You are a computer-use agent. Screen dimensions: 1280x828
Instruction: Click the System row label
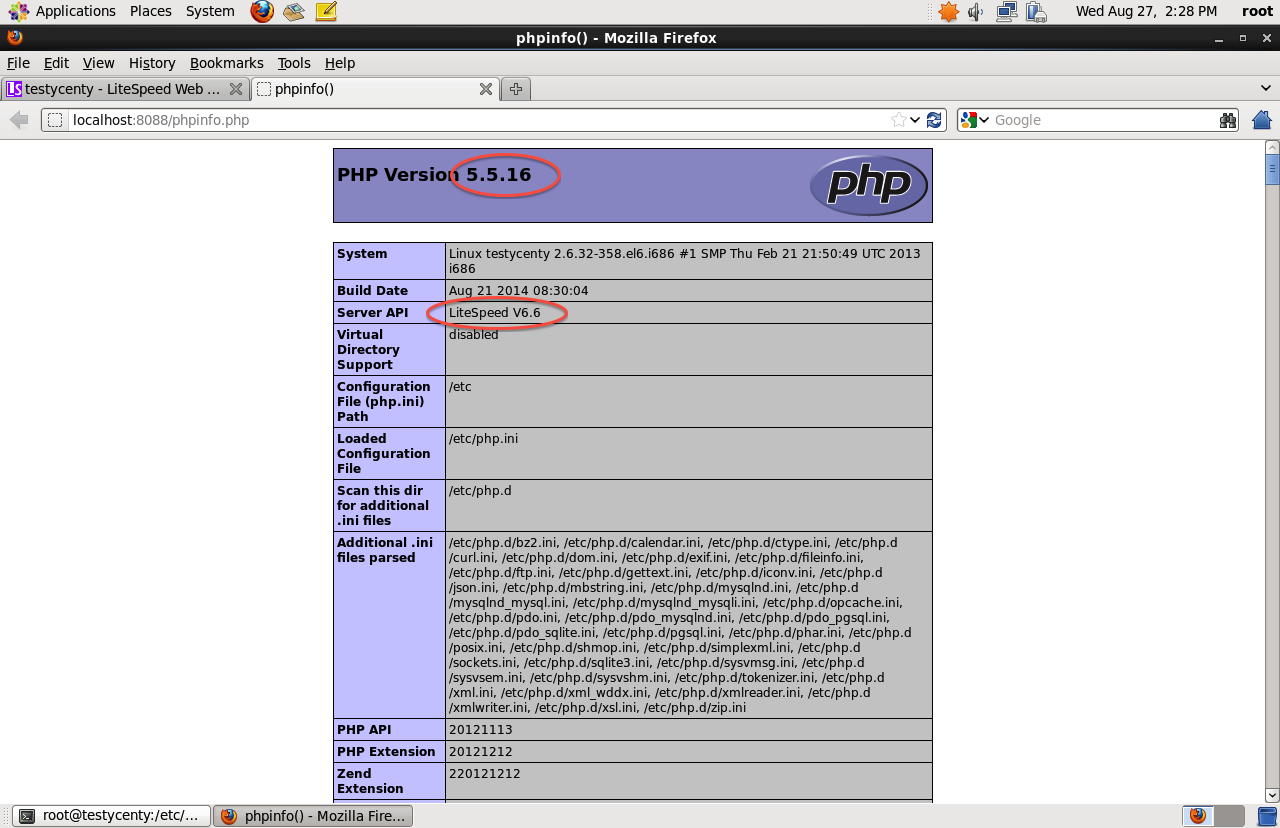tap(362, 254)
